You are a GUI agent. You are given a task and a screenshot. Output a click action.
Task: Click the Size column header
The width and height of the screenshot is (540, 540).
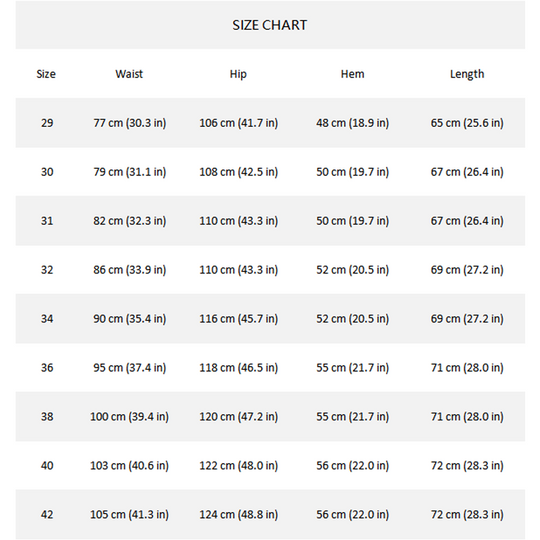click(46, 74)
